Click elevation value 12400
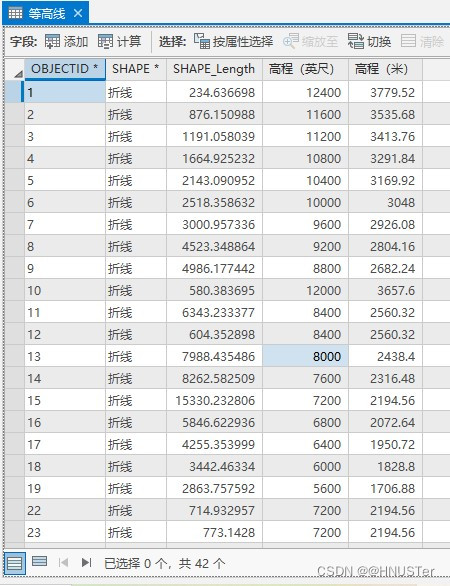The width and height of the screenshot is (450, 586). [x=324, y=92]
